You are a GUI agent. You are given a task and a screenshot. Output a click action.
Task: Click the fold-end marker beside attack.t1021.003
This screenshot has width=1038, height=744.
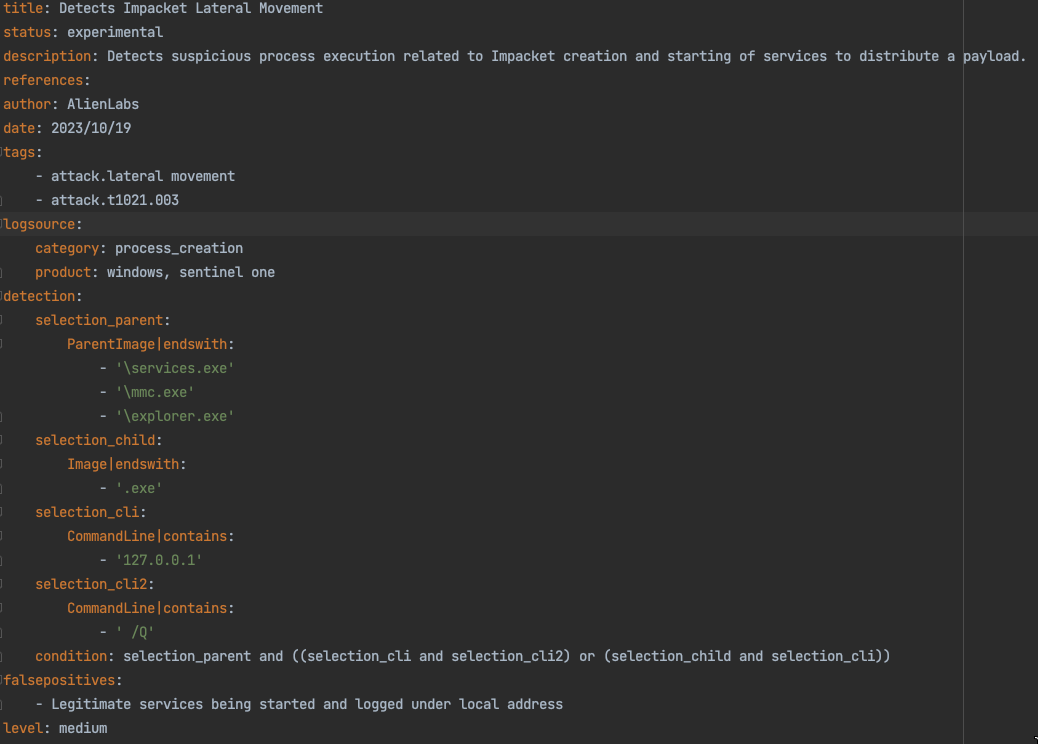pos(3,200)
